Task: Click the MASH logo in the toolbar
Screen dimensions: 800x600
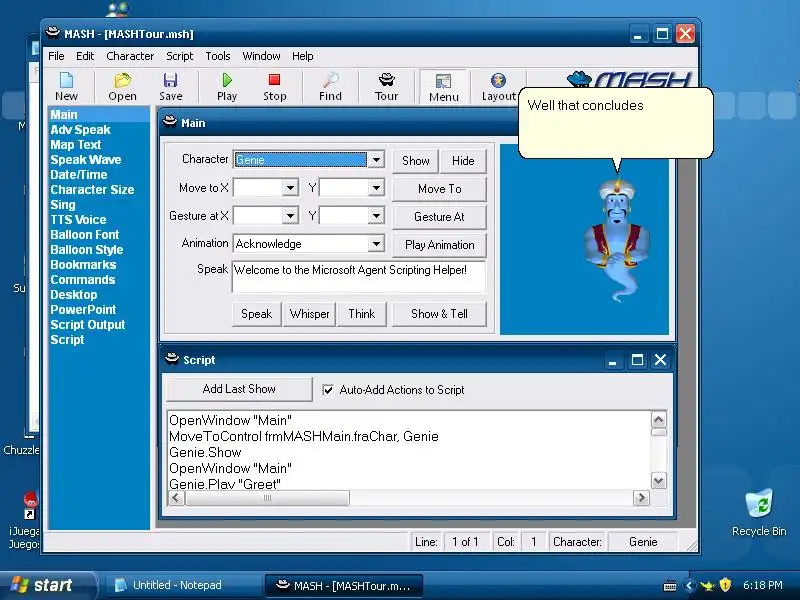Action: pyautogui.click(x=630, y=79)
